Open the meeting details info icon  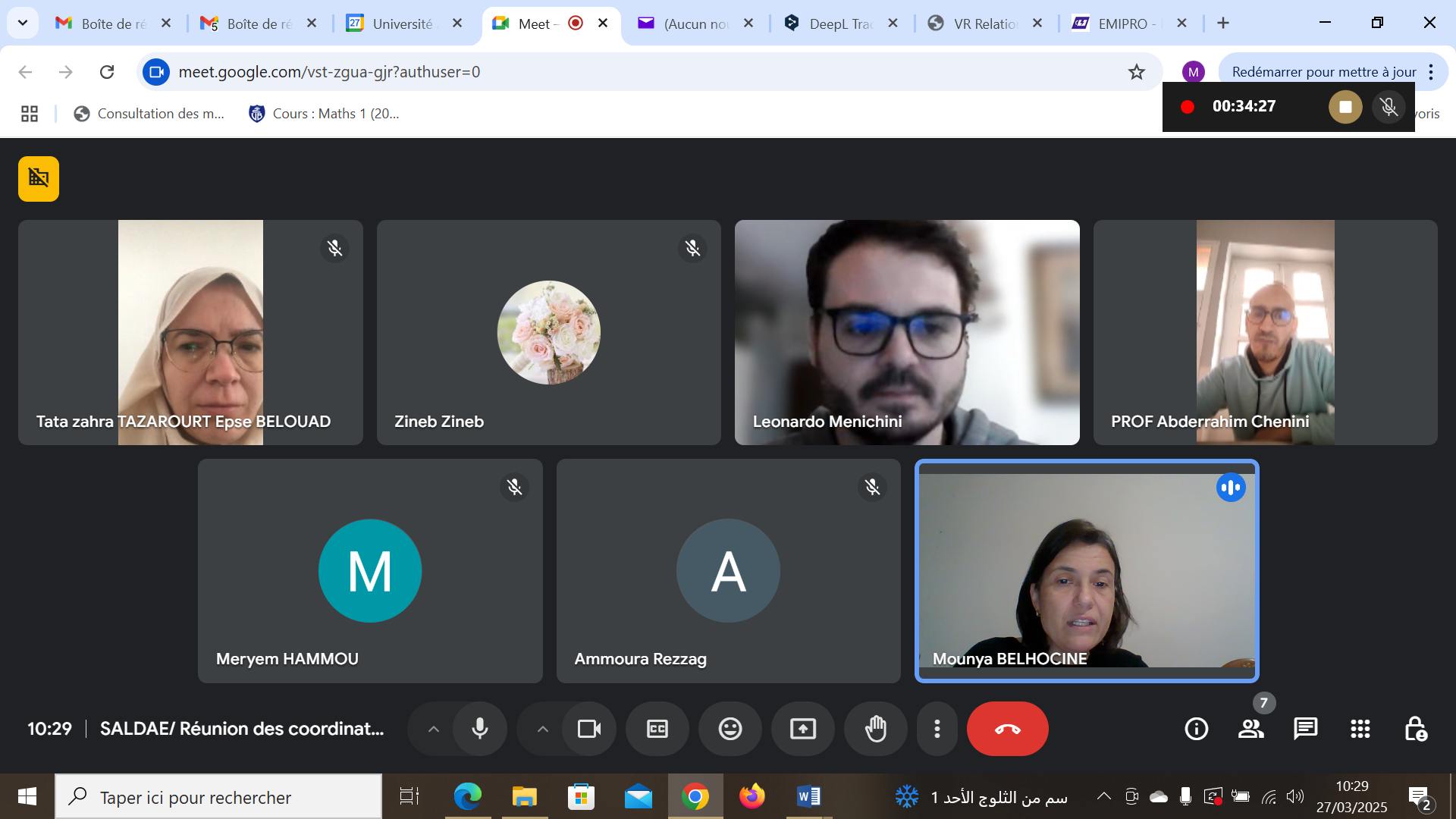(x=1196, y=729)
